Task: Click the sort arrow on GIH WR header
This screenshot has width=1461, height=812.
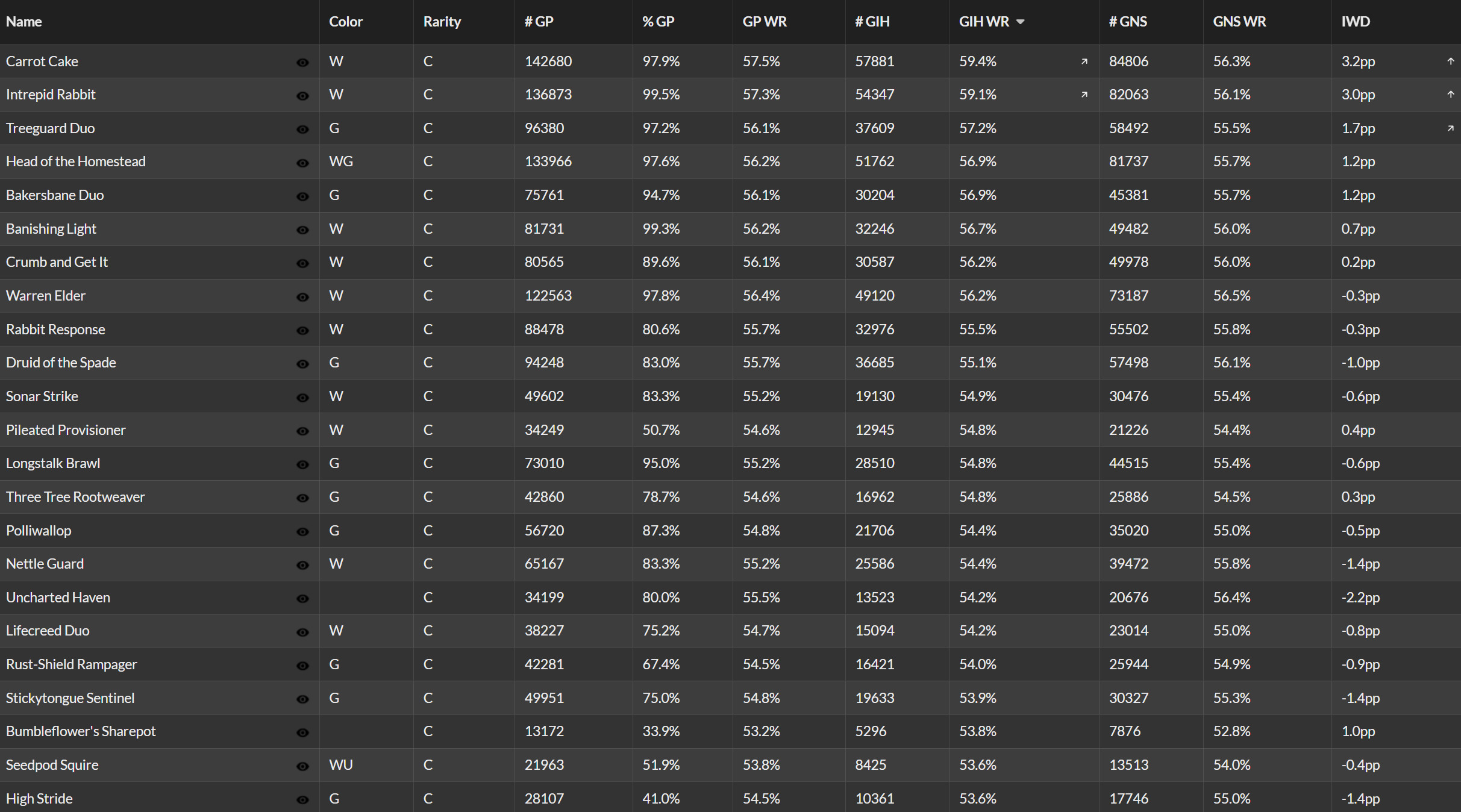Action: point(1020,22)
